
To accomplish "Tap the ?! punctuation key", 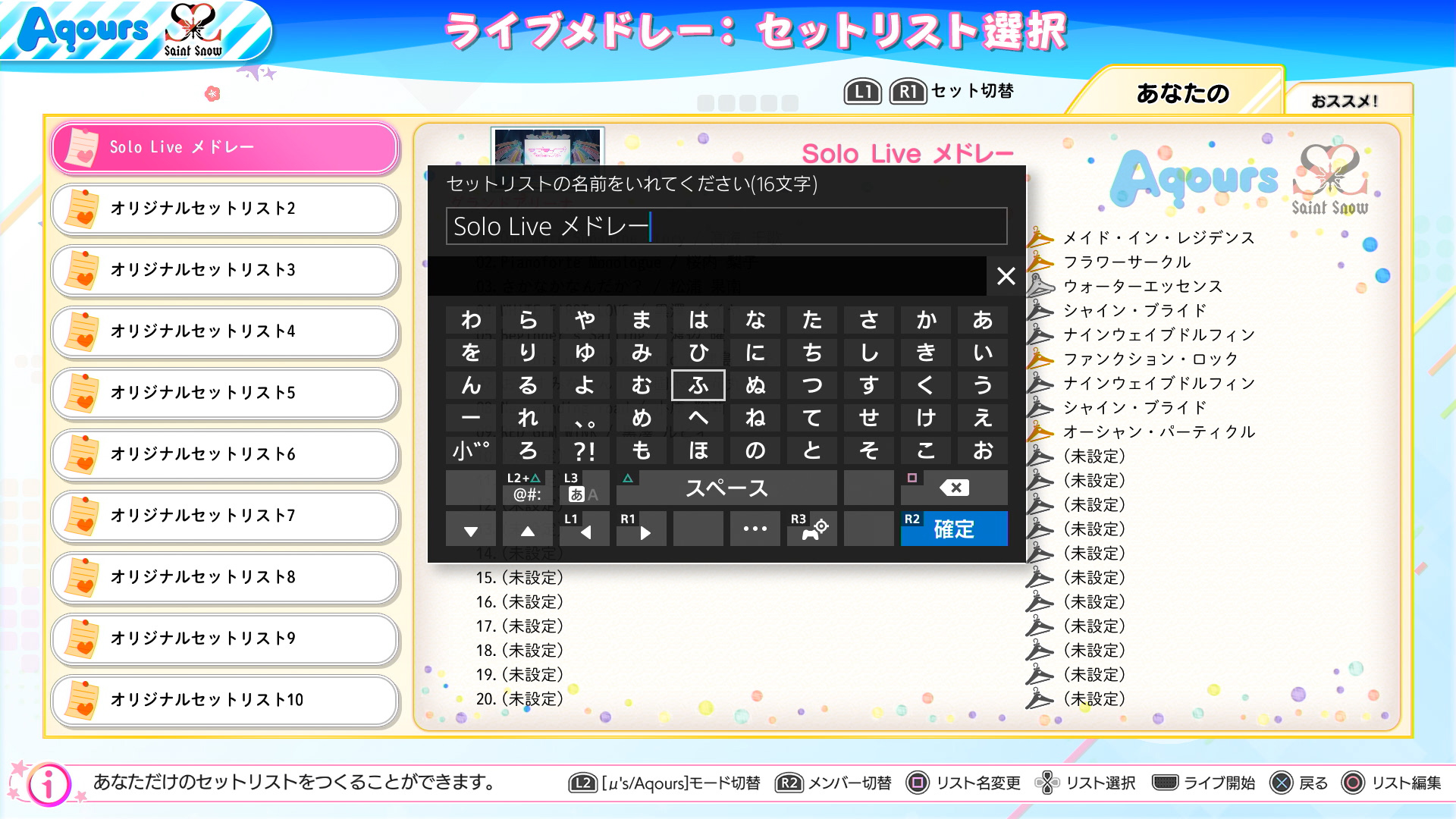I will click(x=584, y=450).
